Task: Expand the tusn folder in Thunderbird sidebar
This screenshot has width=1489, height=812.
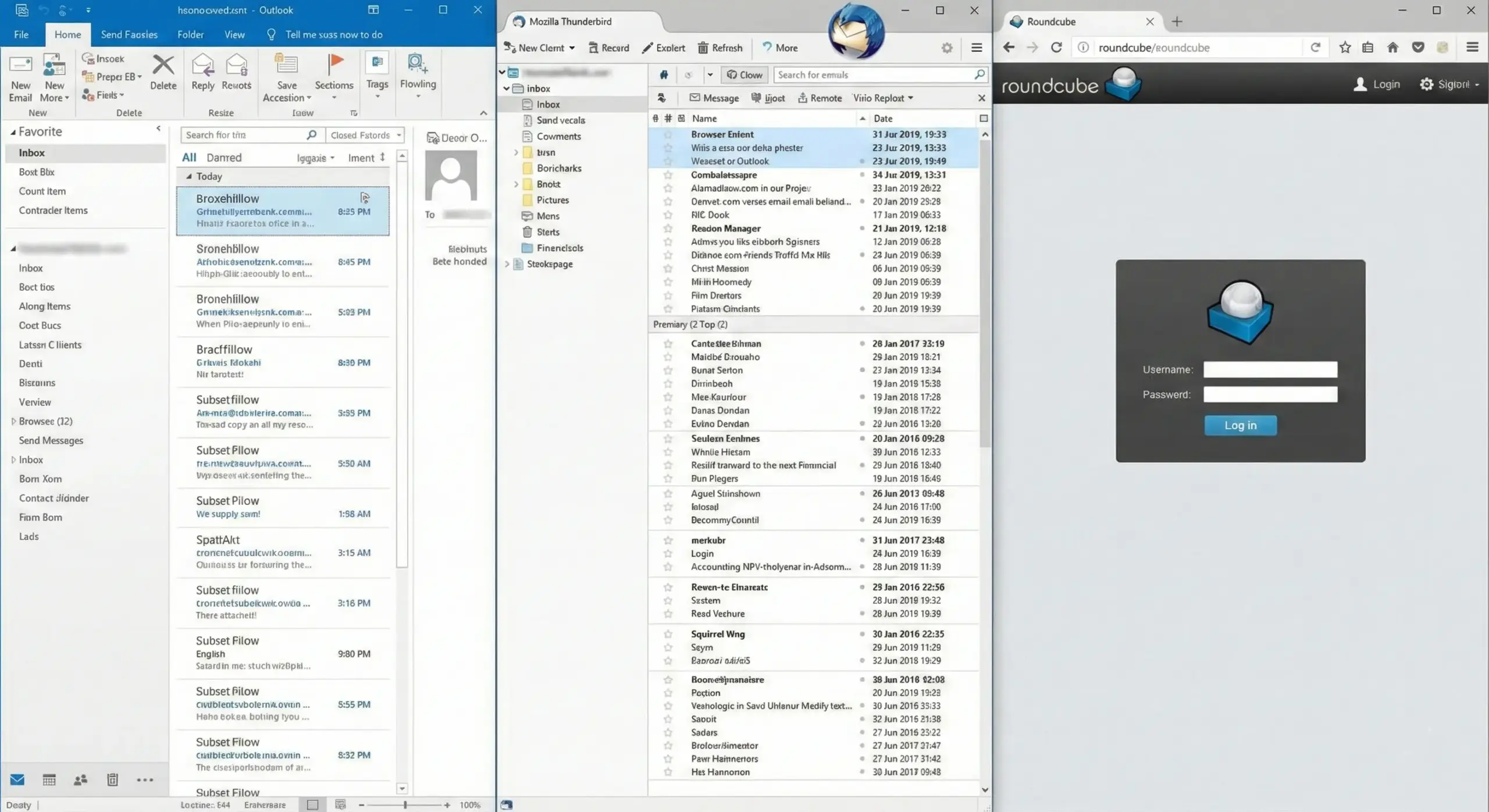Action: tap(515, 152)
